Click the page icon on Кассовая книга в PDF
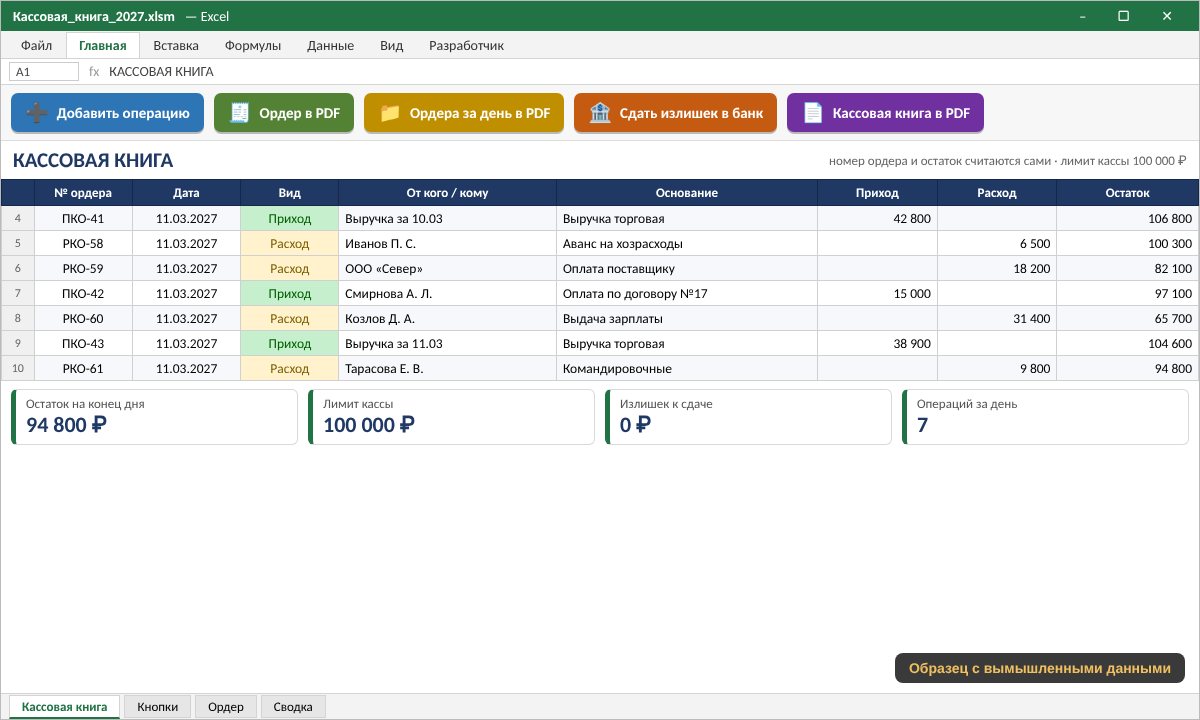Screen dimensions: 1200x720 click(813, 113)
